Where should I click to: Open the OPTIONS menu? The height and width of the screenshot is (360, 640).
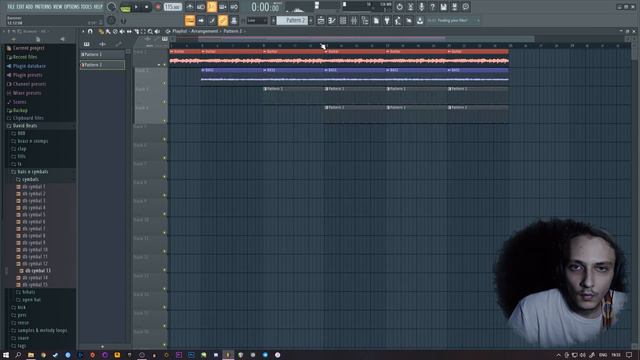pos(72,7)
